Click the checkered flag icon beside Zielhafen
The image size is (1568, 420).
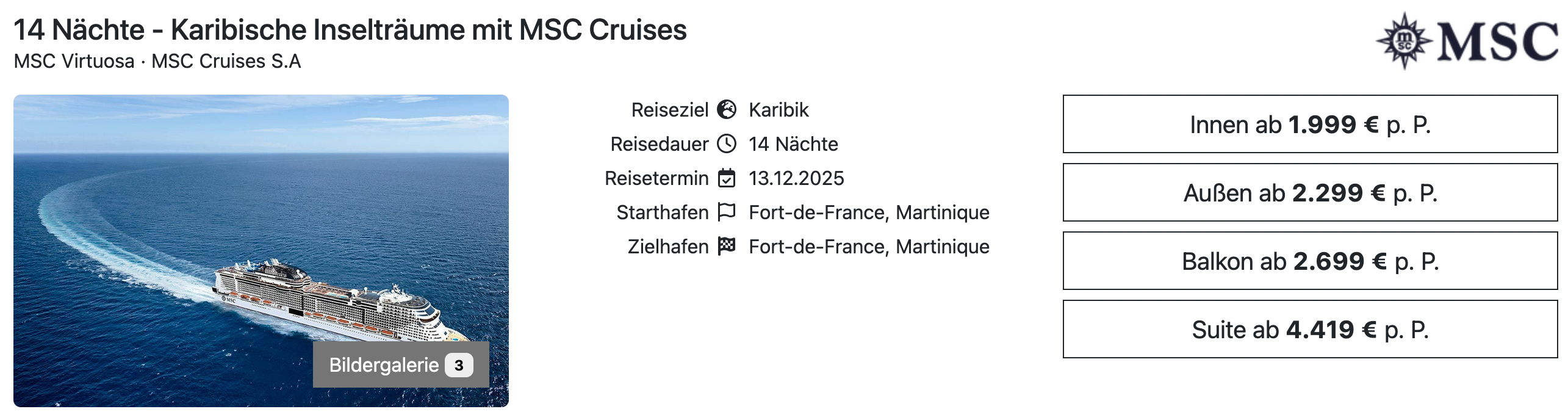point(726,247)
